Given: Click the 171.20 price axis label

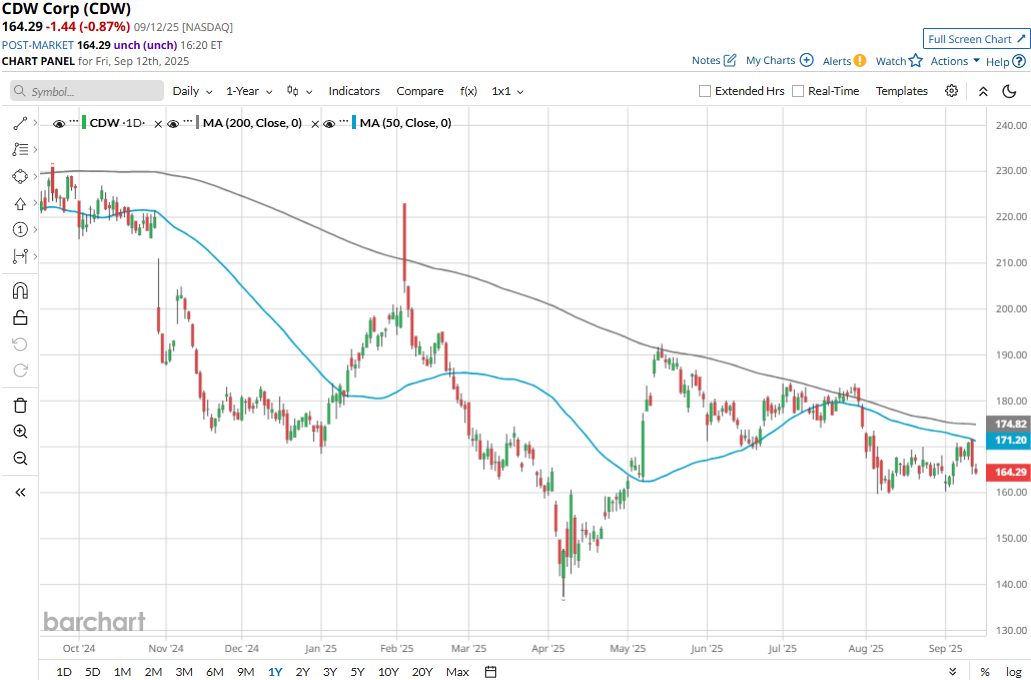Looking at the screenshot, I should 1009,440.
